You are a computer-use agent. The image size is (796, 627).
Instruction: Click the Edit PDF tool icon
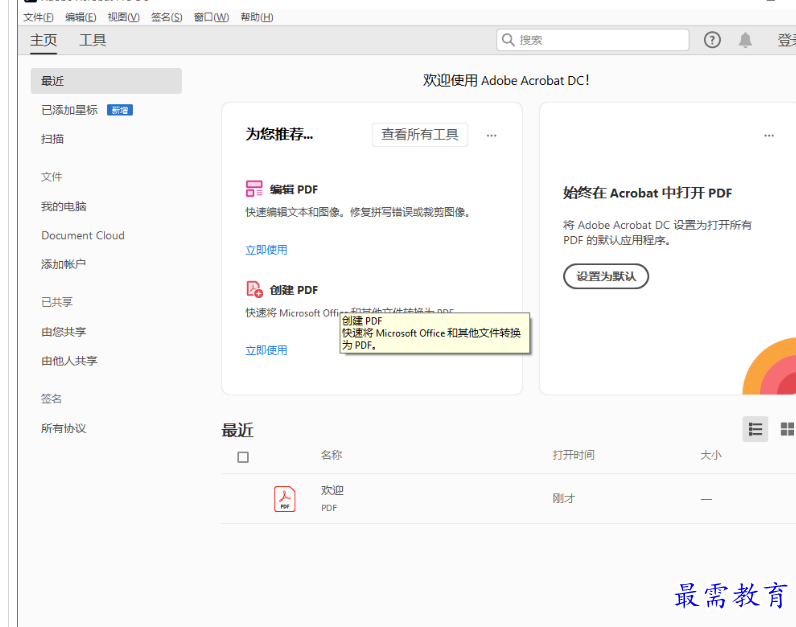click(254, 189)
